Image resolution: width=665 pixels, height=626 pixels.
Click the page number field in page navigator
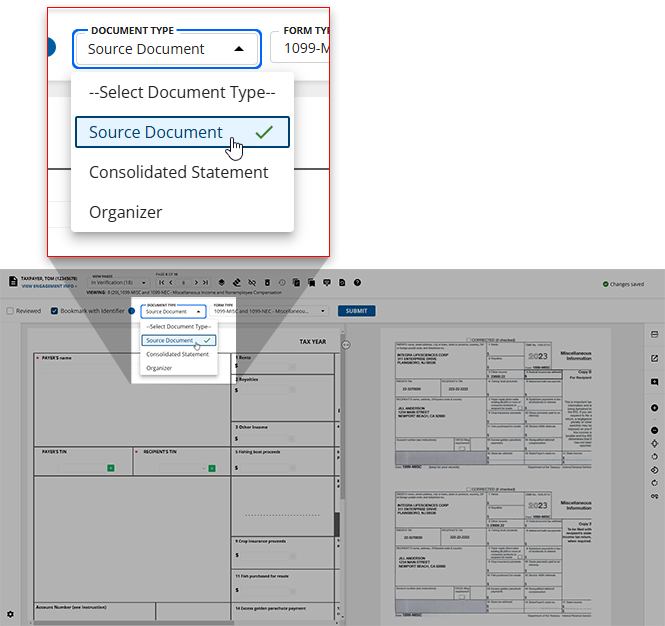(x=183, y=282)
